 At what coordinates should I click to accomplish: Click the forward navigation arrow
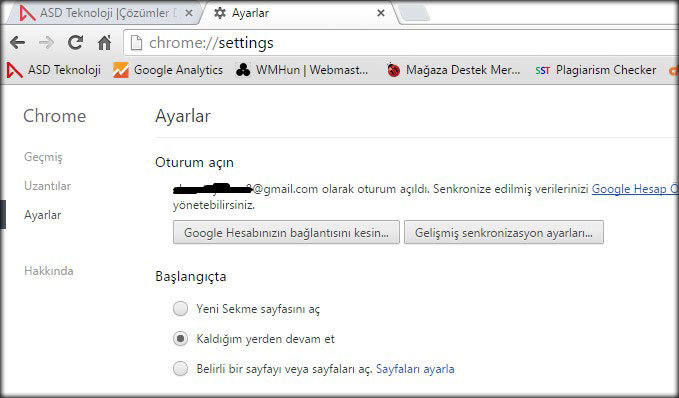tap(46, 42)
